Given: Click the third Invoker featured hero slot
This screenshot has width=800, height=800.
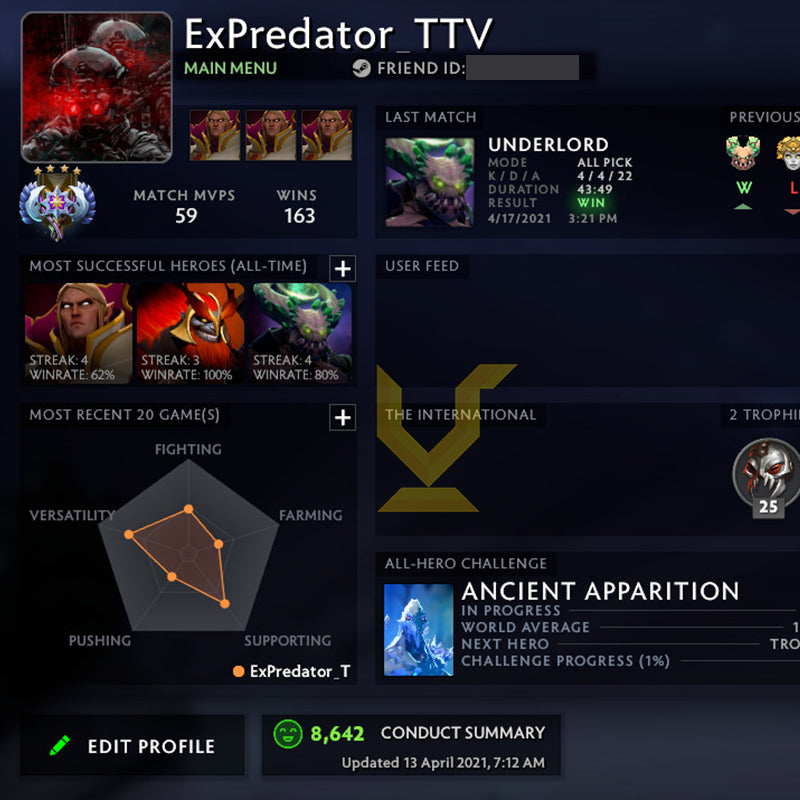Looking at the screenshot, I should 327,135.
